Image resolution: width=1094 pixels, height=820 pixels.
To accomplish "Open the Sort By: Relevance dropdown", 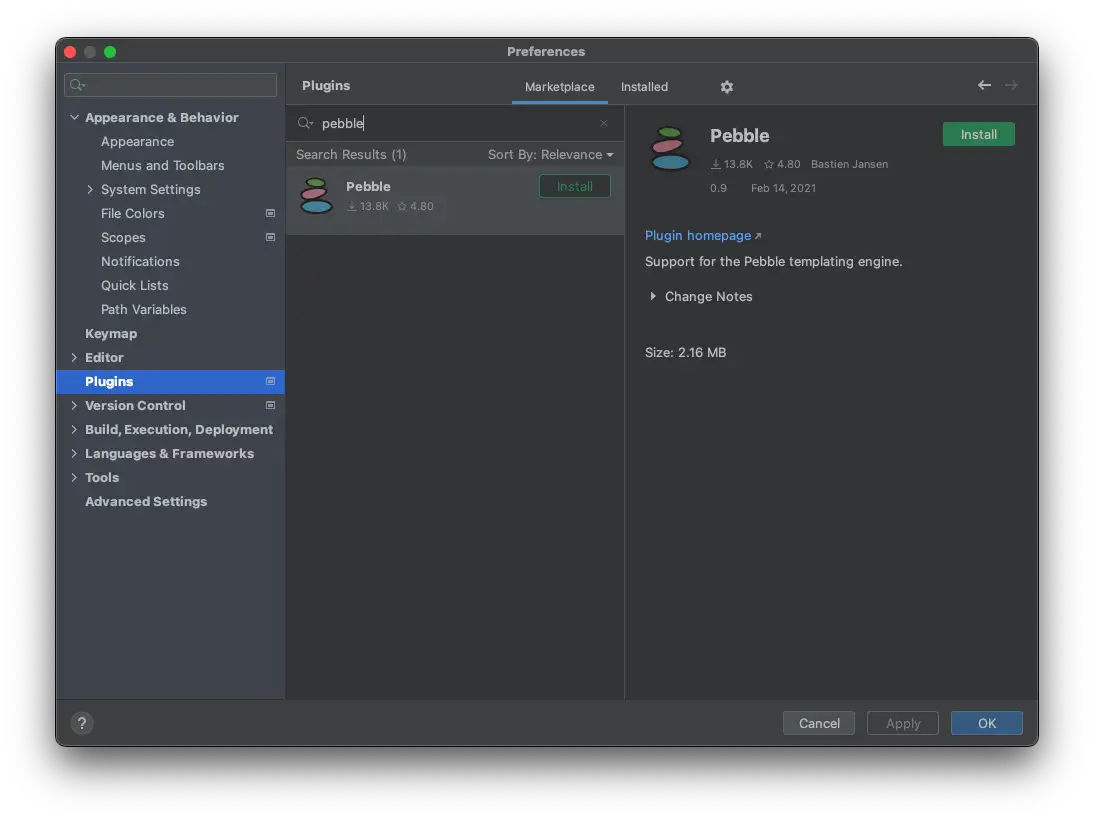I will tap(550, 155).
